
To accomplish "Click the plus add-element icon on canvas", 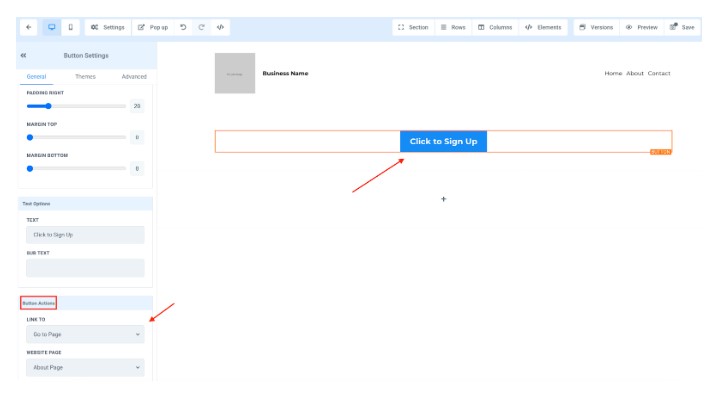I will pyautogui.click(x=444, y=199).
